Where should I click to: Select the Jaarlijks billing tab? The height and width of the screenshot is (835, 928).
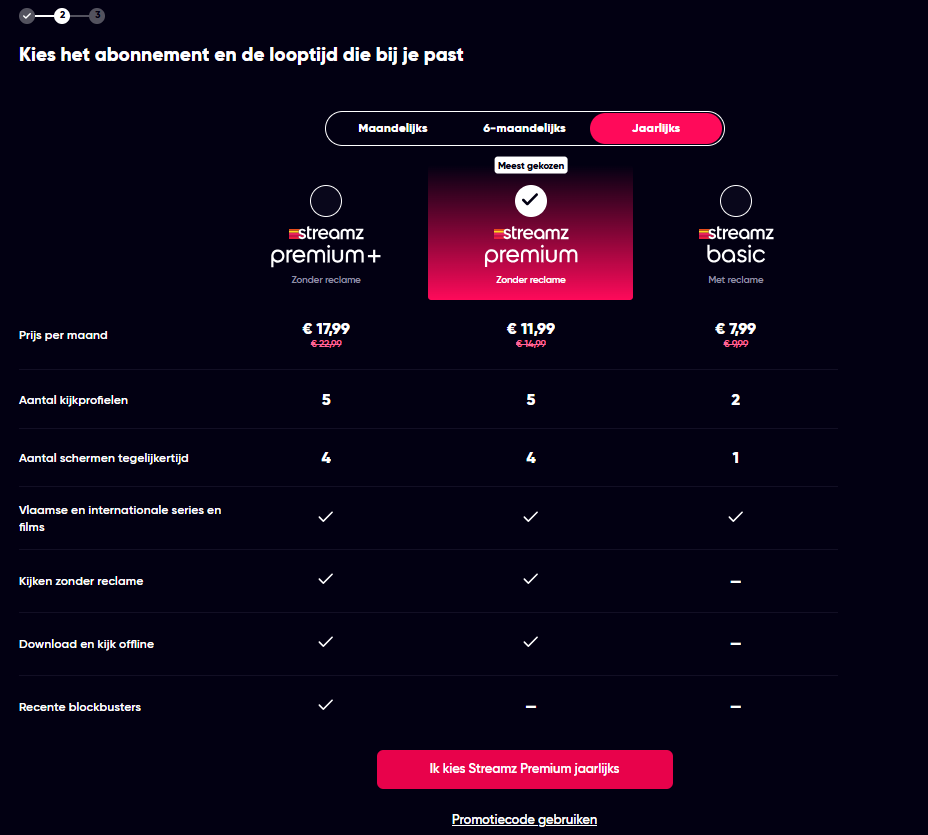[656, 129]
